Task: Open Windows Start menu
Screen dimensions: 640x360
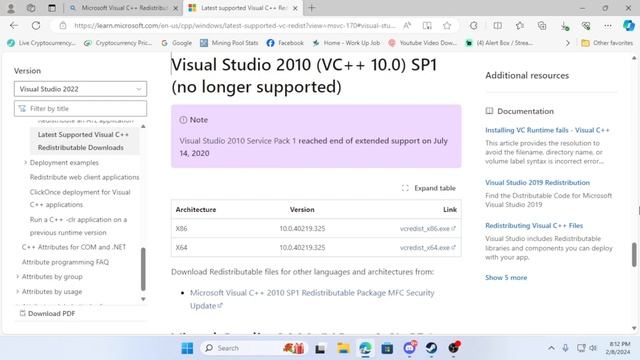Action: click(x=187, y=348)
